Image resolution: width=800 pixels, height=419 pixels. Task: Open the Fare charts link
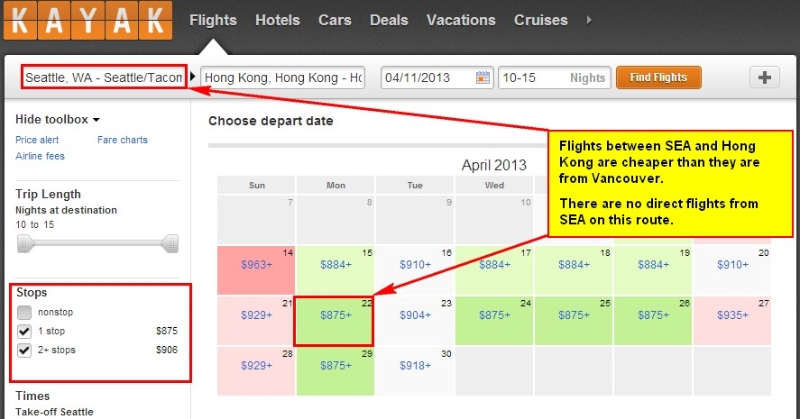pyautogui.click(x=122, y=140)
